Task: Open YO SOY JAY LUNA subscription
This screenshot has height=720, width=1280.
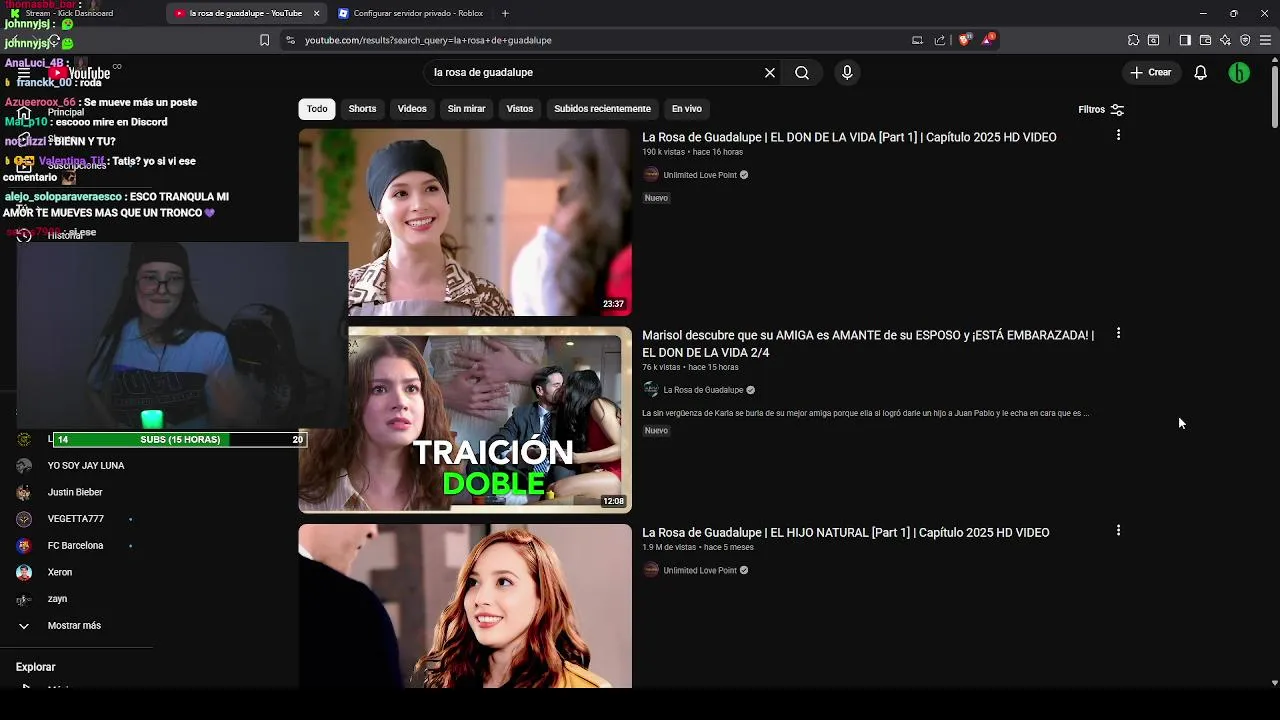Action: pyautogui.click(x=86, y=466)
